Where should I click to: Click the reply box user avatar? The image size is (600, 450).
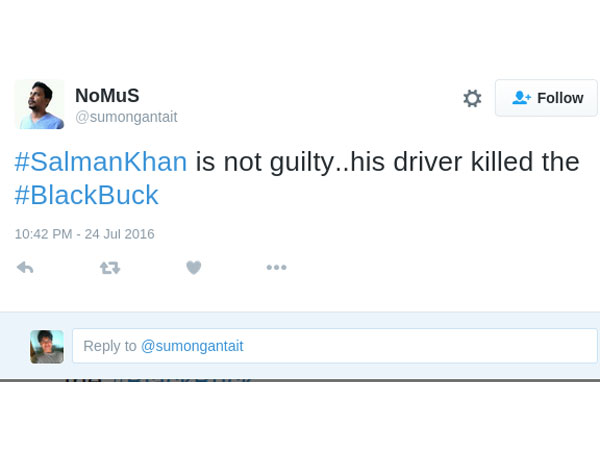[47, 346]
